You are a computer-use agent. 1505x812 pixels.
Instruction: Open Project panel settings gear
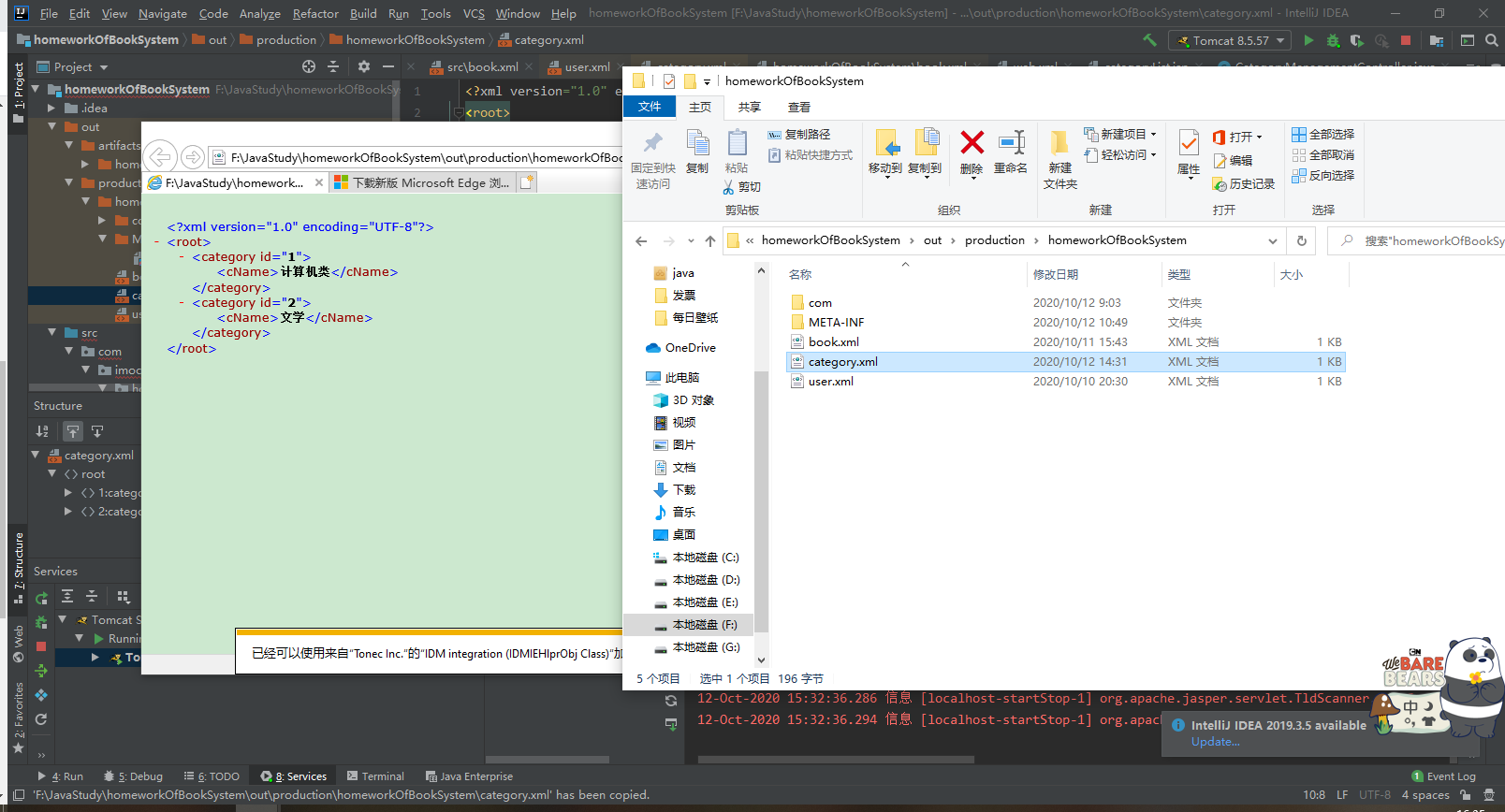click(x=364, y=66)
